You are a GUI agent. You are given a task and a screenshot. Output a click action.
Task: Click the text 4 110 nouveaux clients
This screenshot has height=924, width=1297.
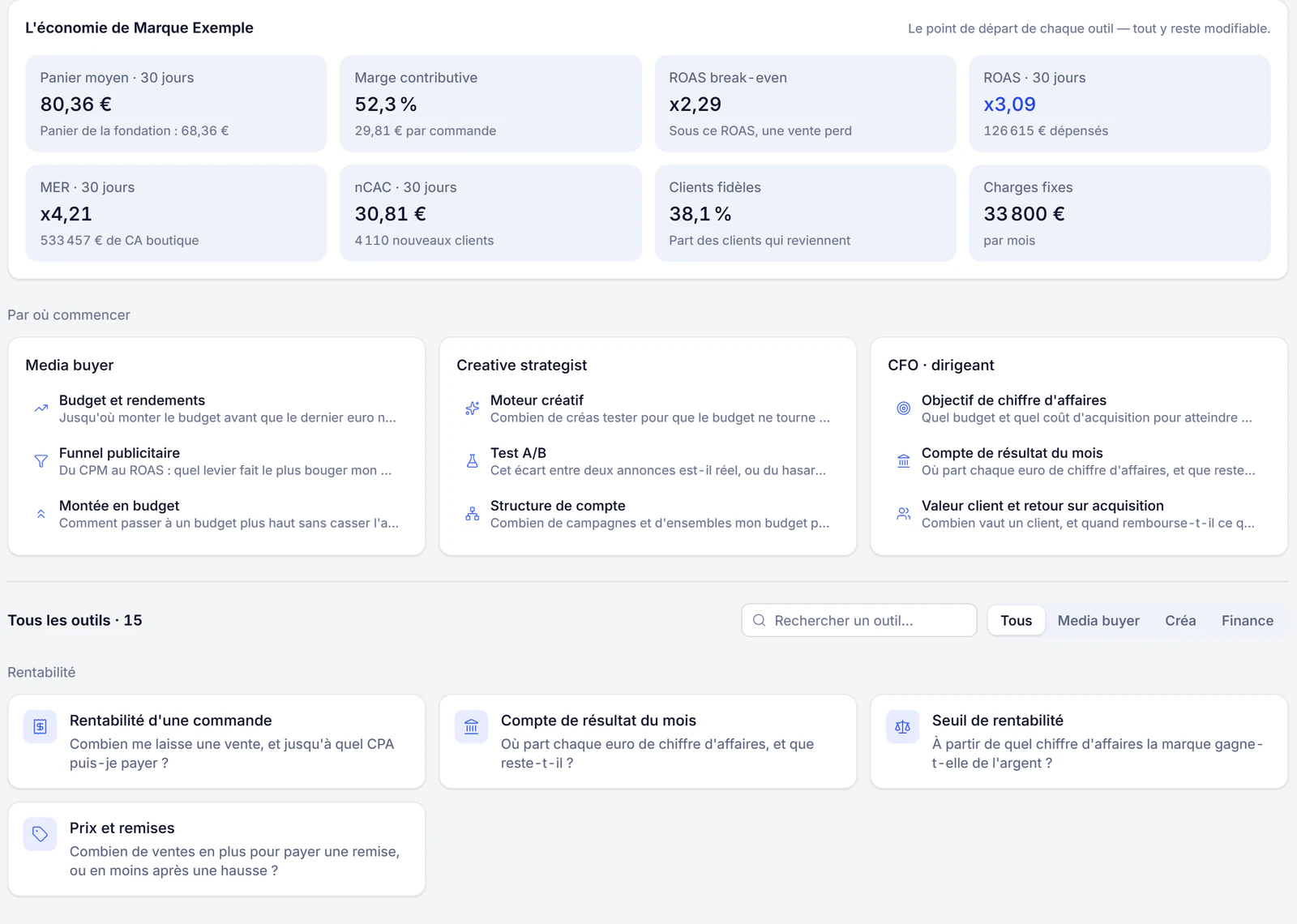coord(424,240)
